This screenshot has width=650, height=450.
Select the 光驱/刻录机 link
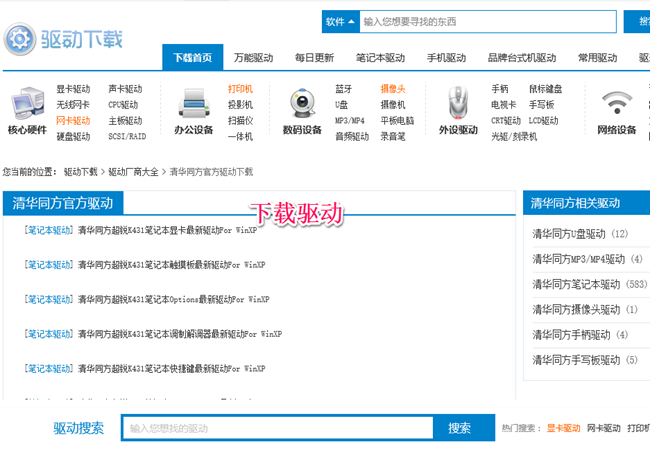[x=514, y=136]
